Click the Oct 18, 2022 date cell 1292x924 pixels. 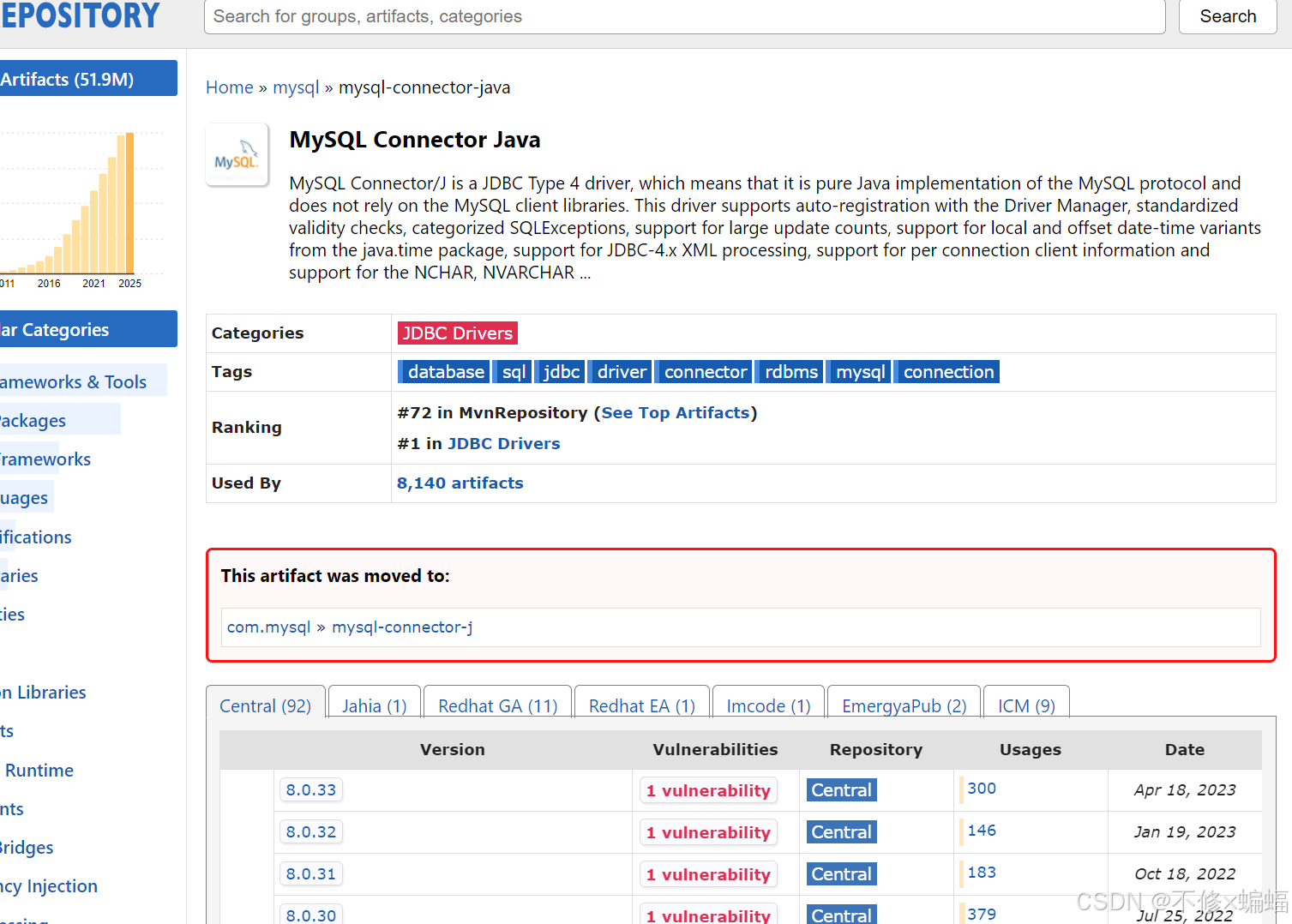[x=1185, y=874]
